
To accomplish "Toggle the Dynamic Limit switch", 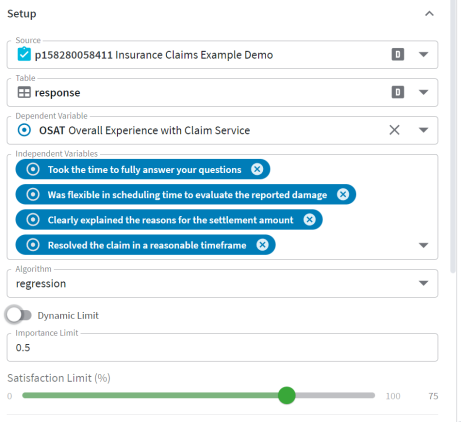I will tap(19, 315).
